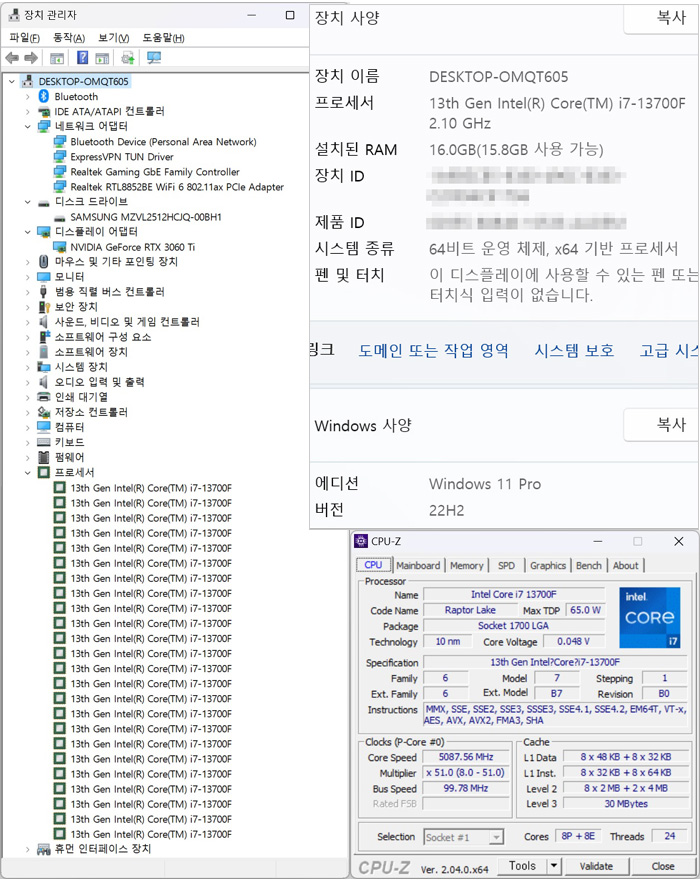Click the Back arrow in Device Manager toolbar

(x=12, y=57)
